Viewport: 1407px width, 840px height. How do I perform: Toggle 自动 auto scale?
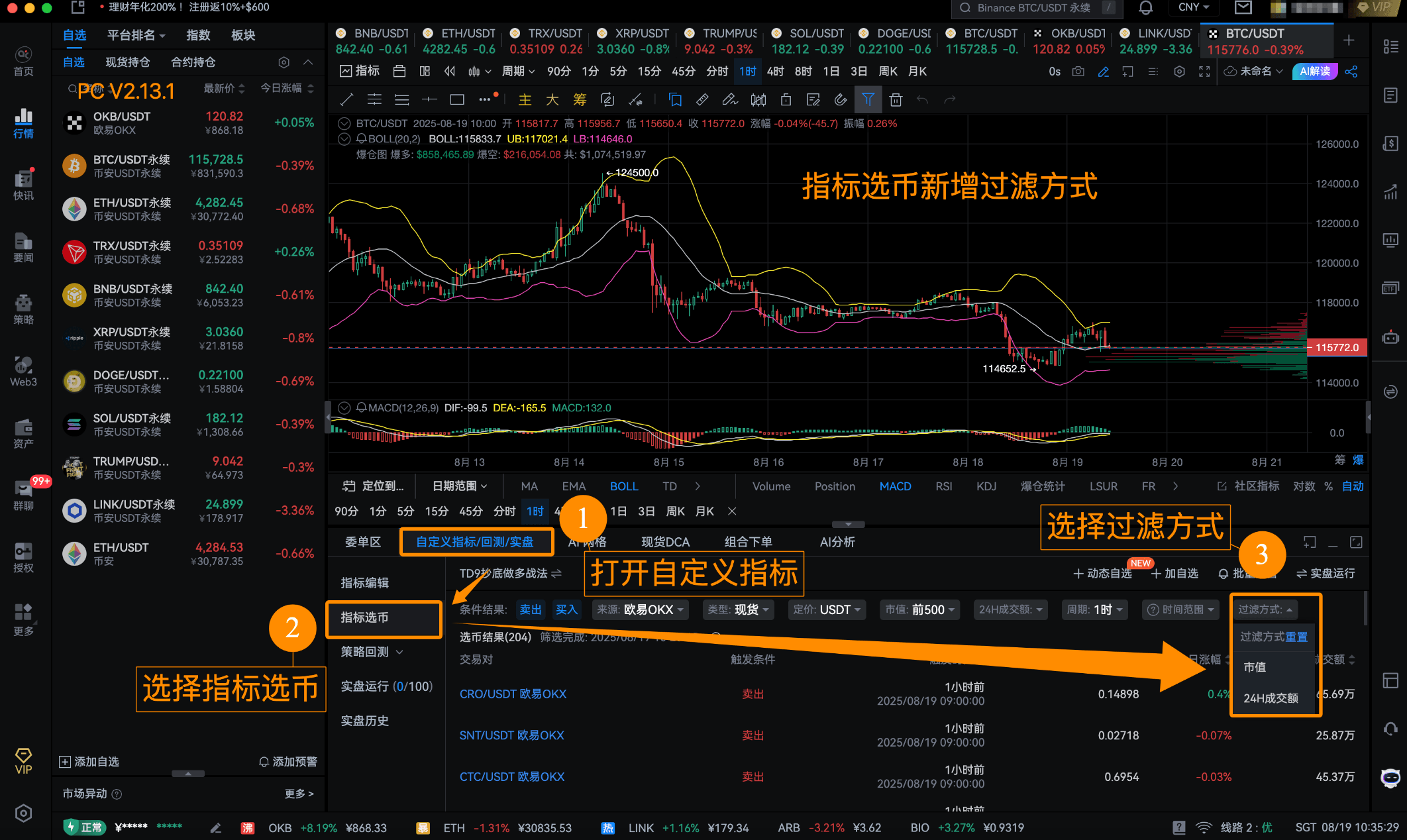pos(1353,486)
